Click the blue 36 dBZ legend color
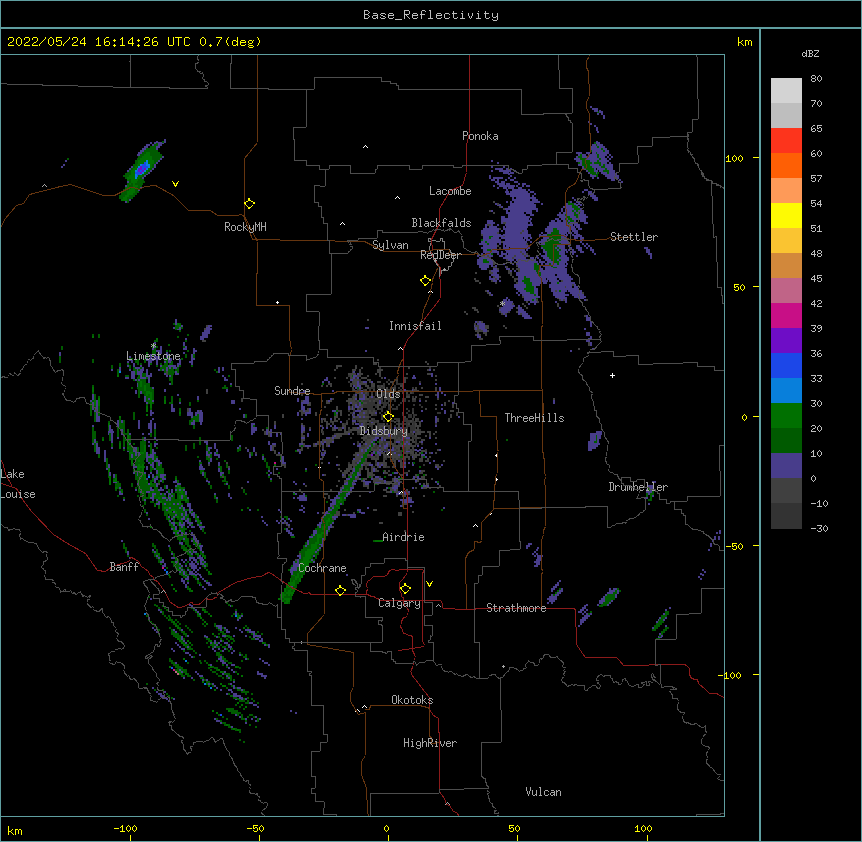 coord(786,365)
